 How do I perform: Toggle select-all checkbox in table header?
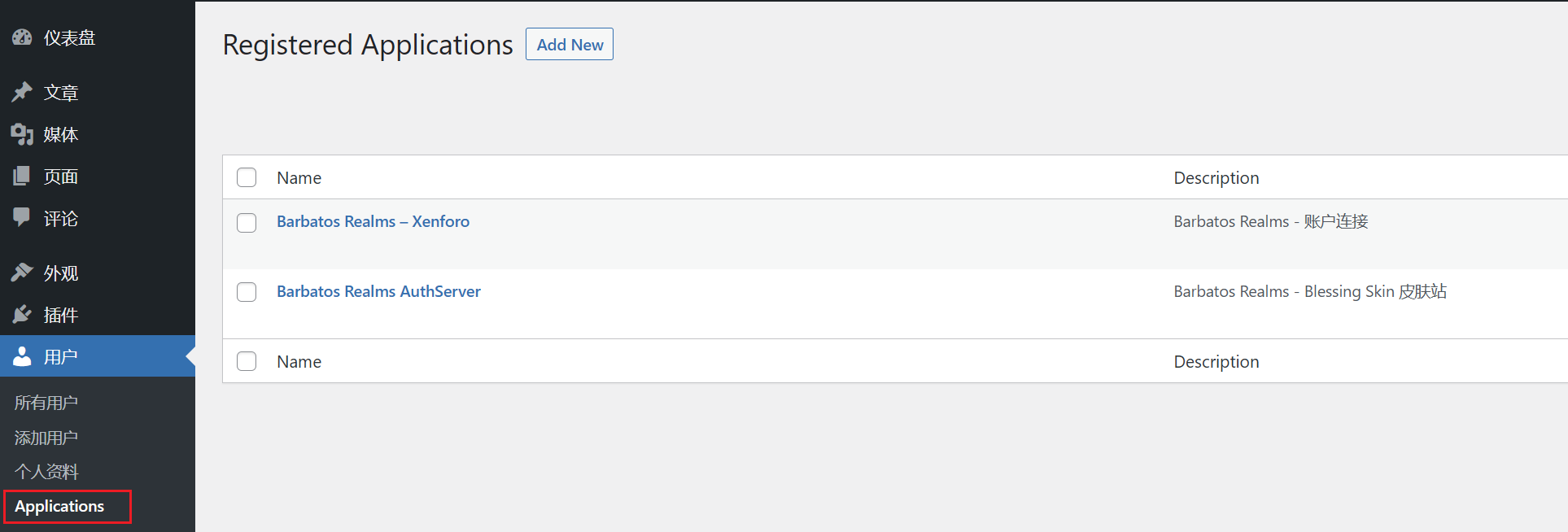[x=247, y=177]
